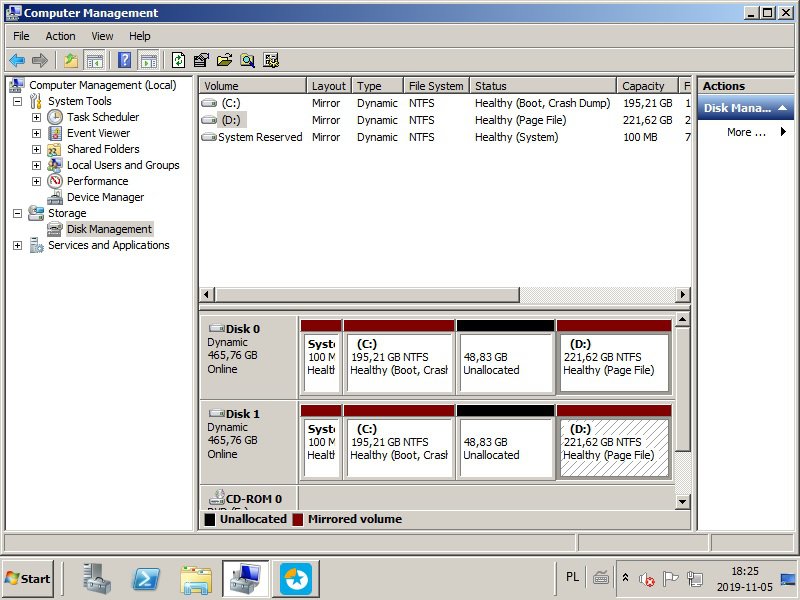The height and width of the screenshot is (600, 800).
Task: Sort by the Layout column header
Action: 329,86
